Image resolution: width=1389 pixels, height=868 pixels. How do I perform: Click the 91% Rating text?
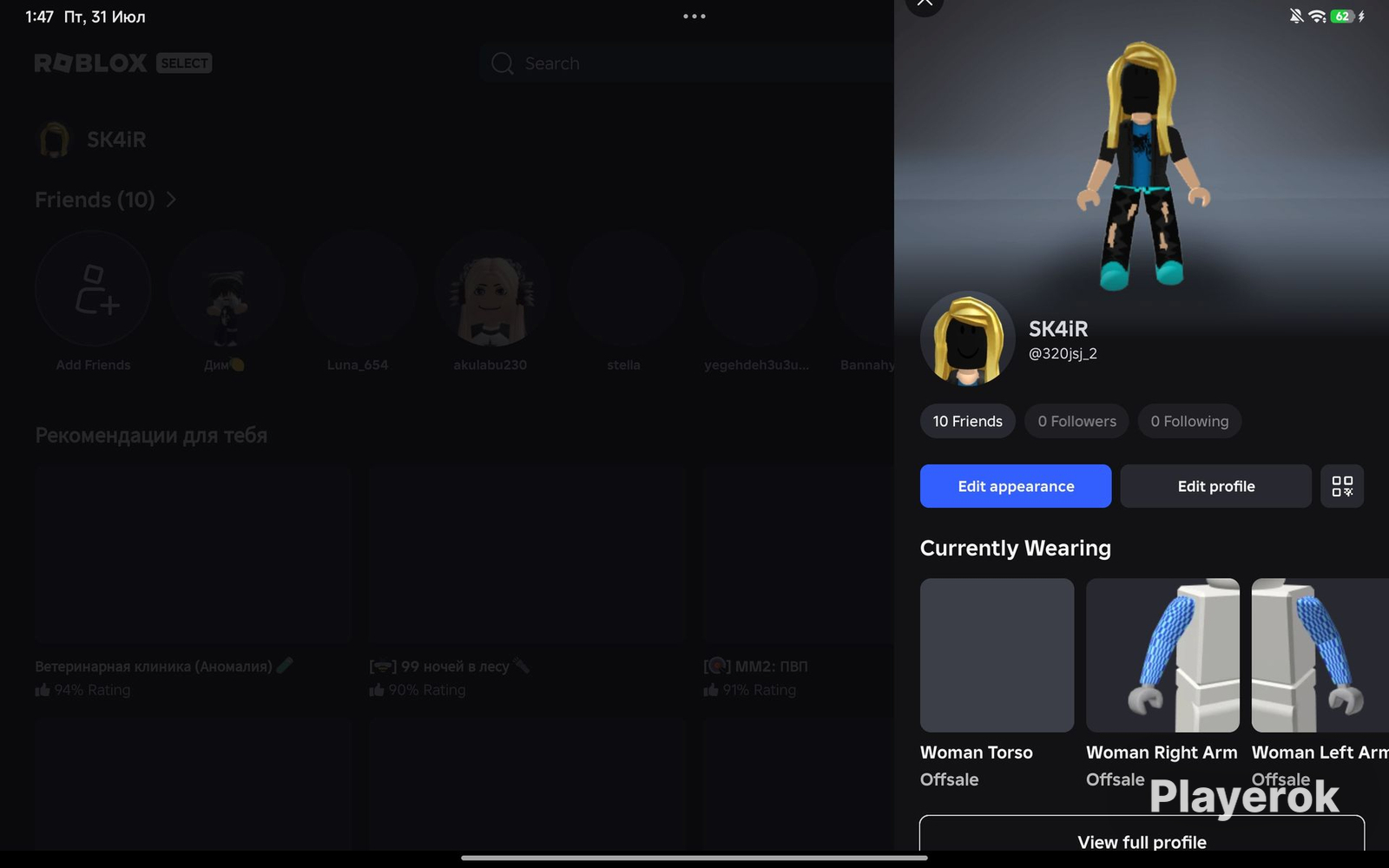[760, 690]
